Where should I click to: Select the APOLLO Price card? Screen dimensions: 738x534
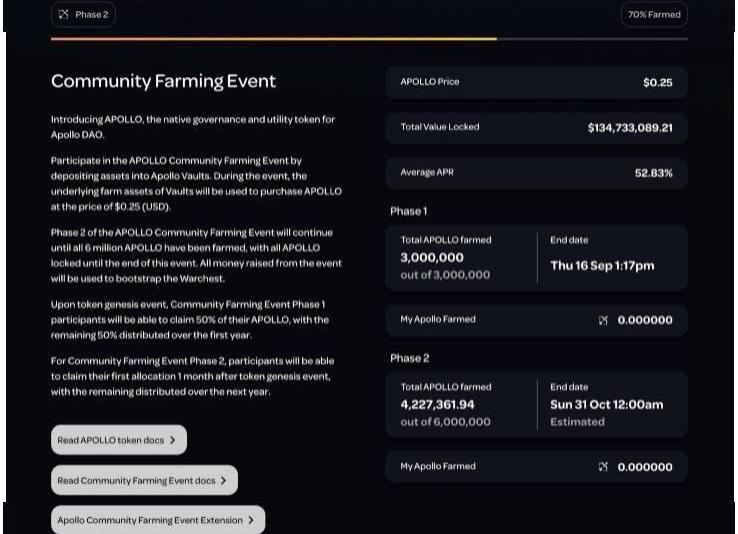click(536, 82)
